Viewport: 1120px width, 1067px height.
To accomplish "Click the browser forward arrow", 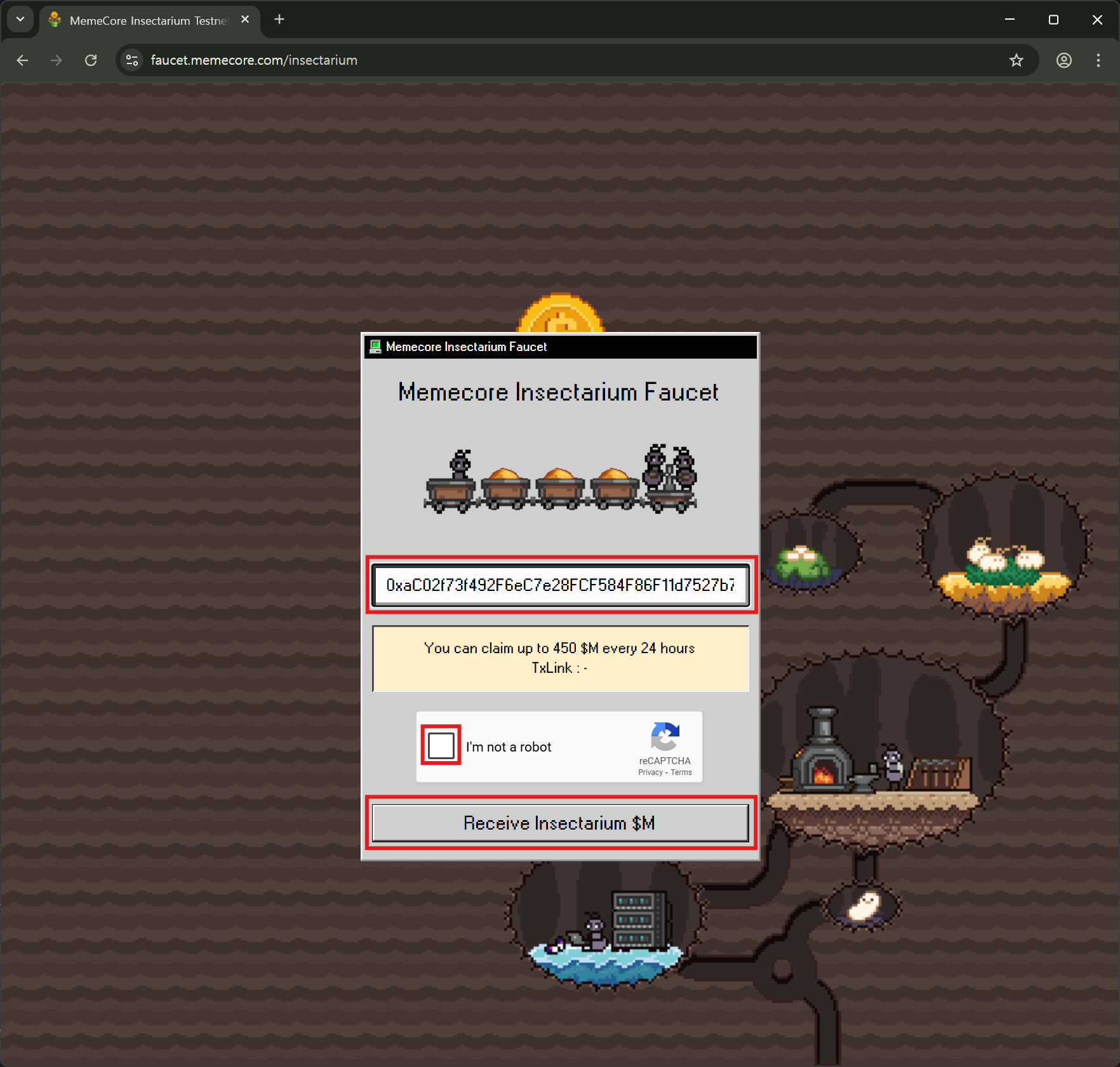I will (57, 60).
